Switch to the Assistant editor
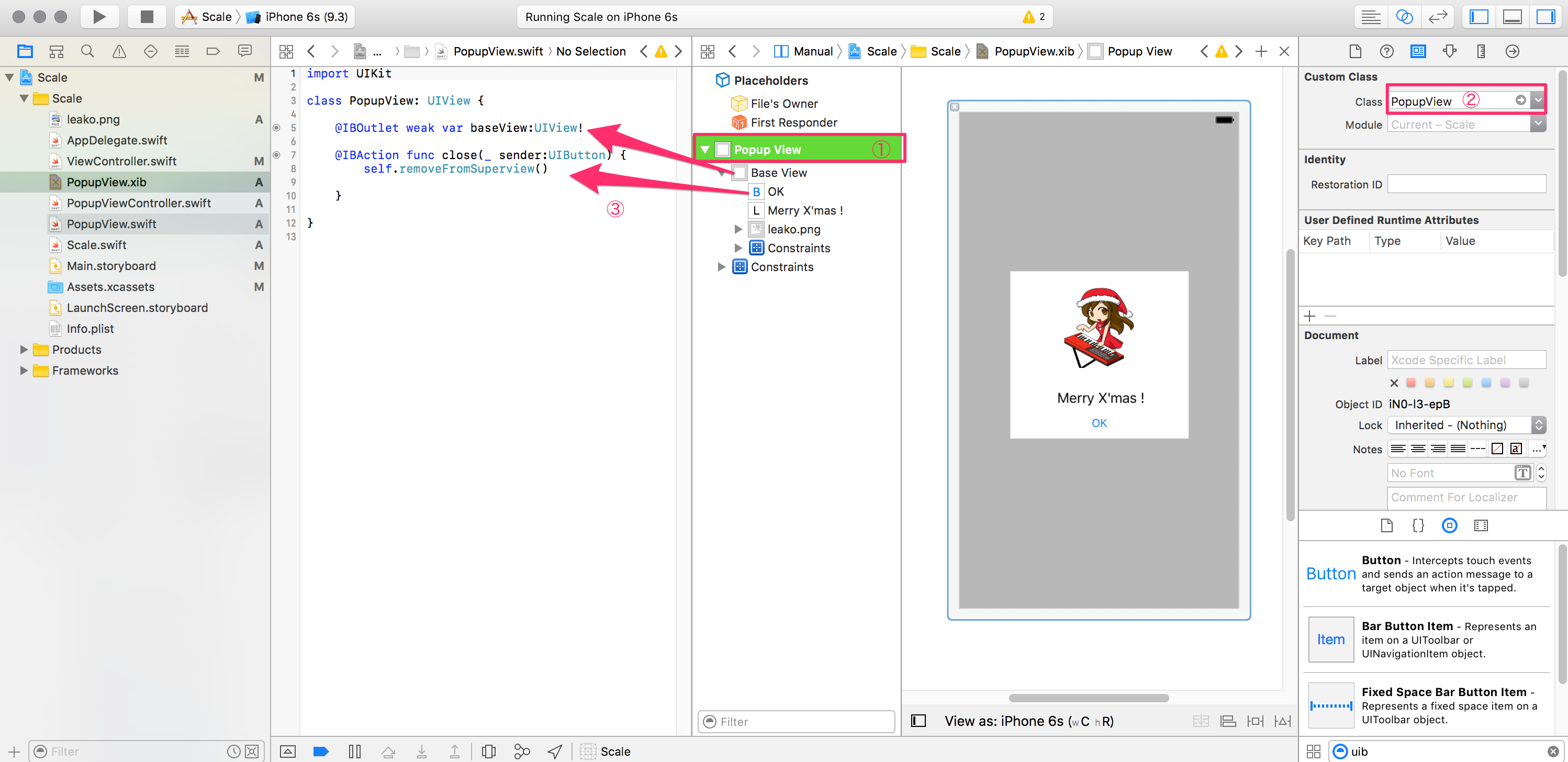Image resolution: width=1568 pixels, height=762 pixels. 1405,16
